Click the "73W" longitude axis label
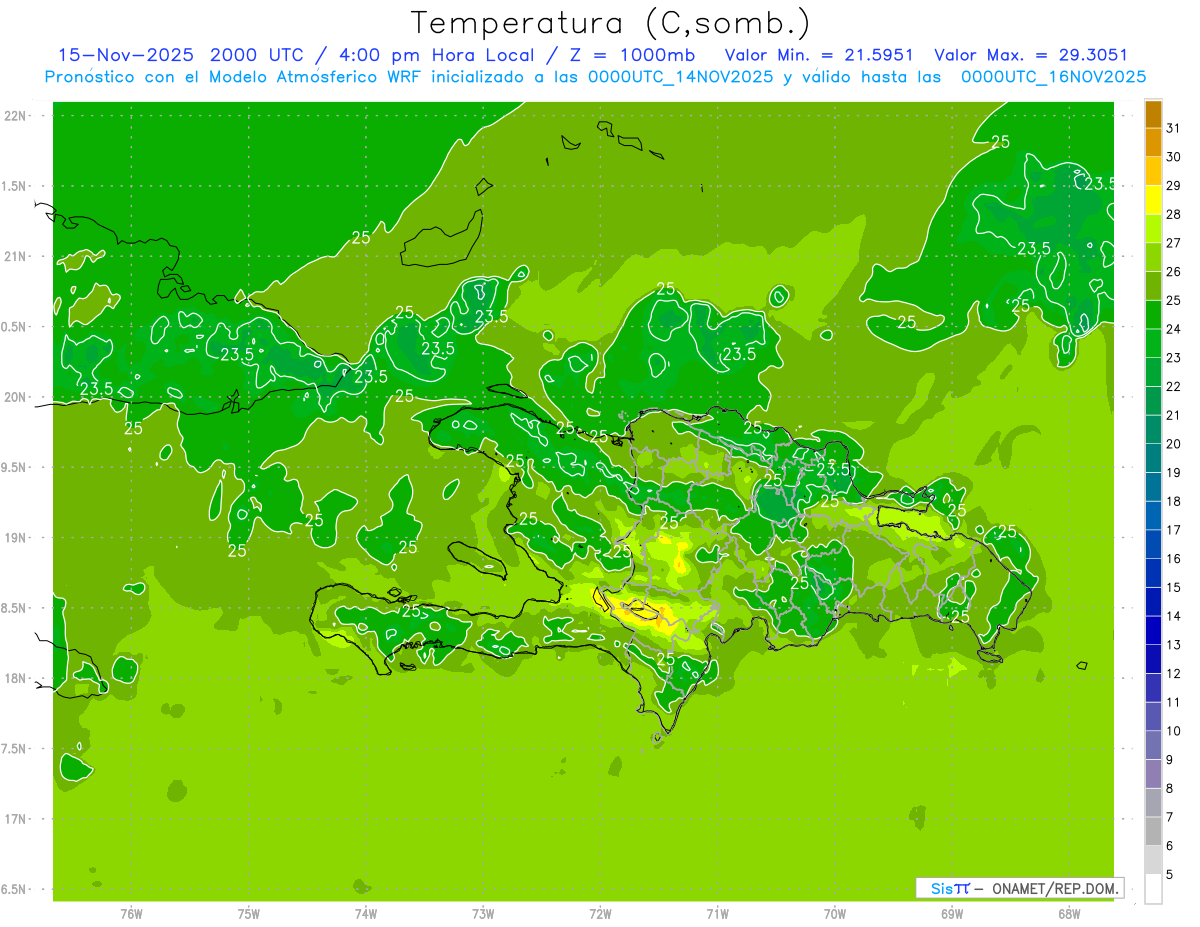This screenshot has height=927, width=1200. click(483, 914)
